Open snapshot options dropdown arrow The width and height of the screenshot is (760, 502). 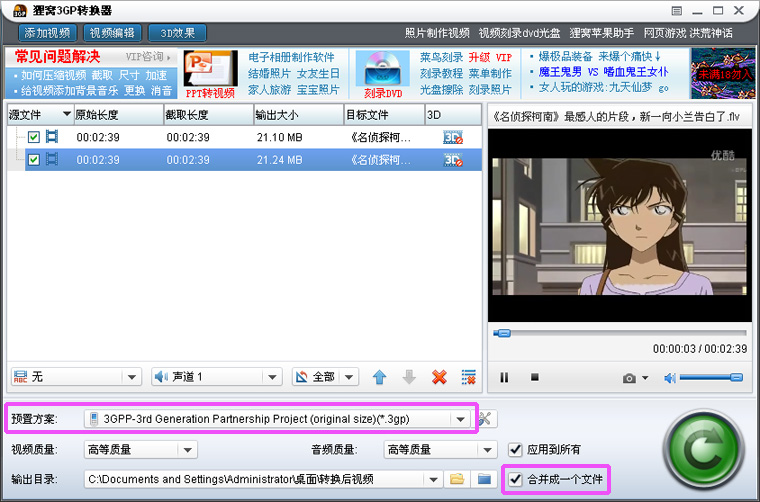pyautogui.click(x=645, y=378)
